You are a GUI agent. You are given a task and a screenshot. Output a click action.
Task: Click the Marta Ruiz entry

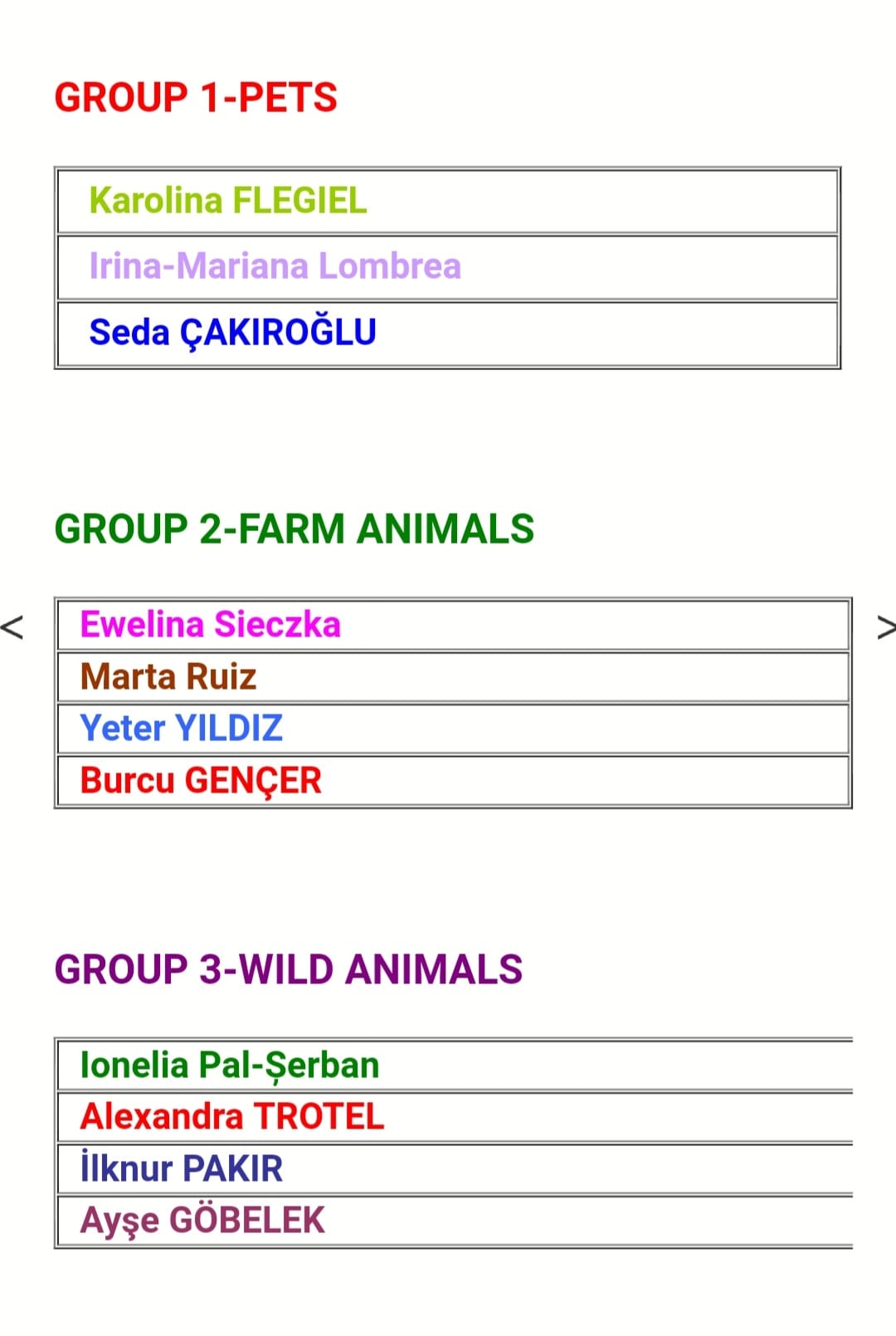click(168, 677)
